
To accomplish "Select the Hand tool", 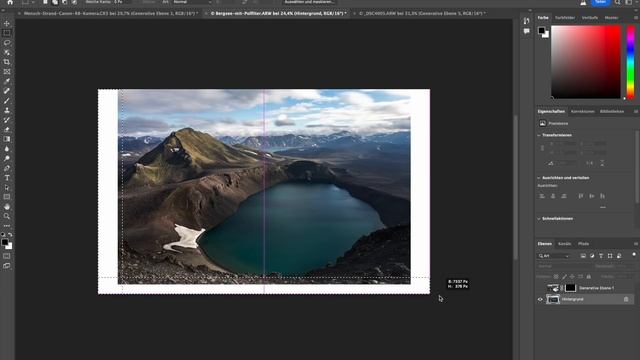I will tap(7, 207).
